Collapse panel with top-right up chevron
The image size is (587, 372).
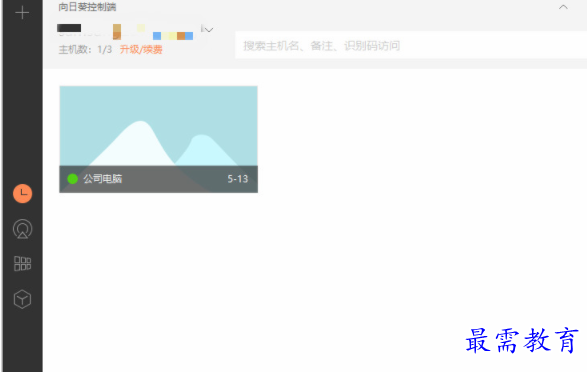(x=563, y=7)
